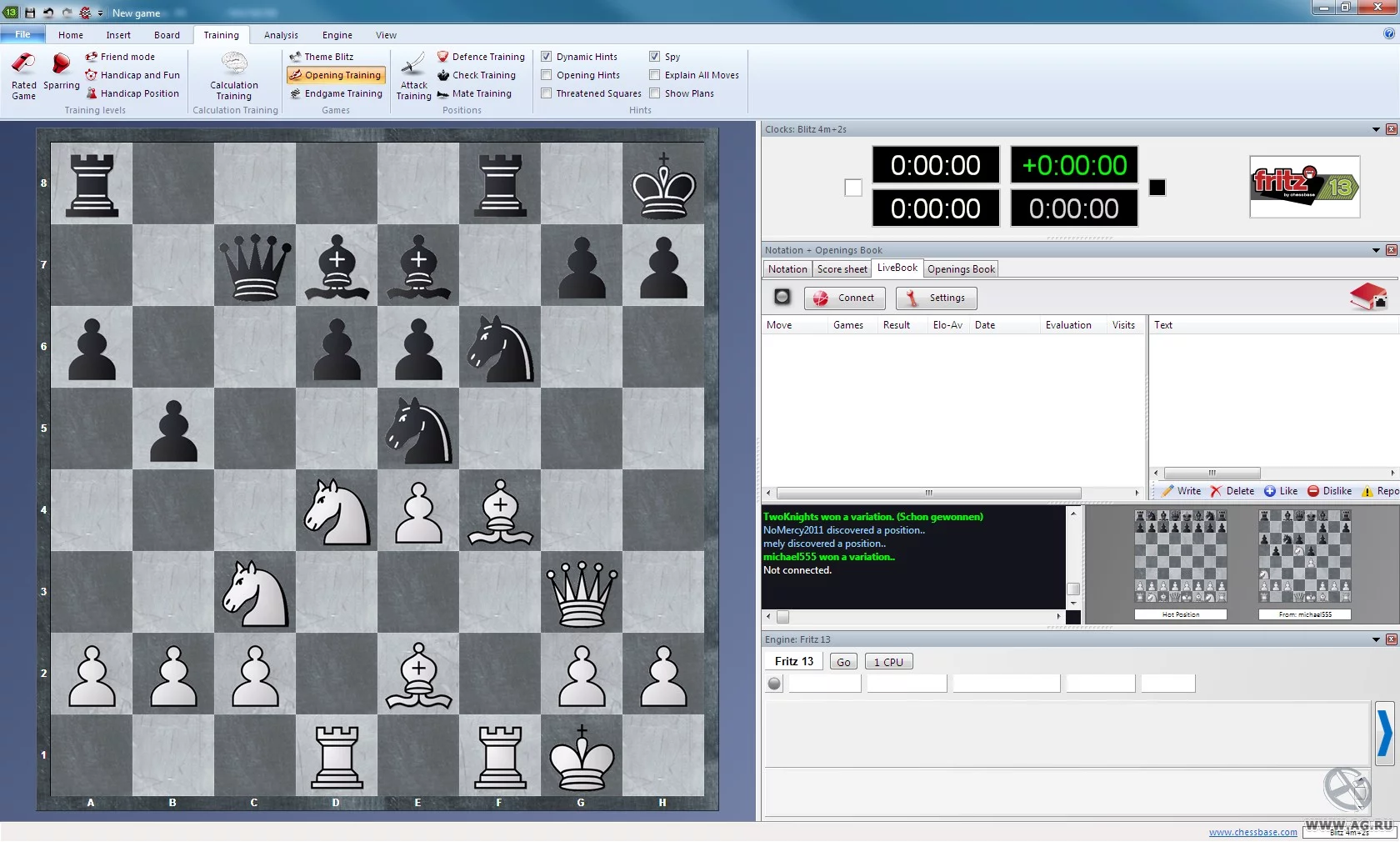
Task: Click the round record icon beside Connect
Action: 782,297
